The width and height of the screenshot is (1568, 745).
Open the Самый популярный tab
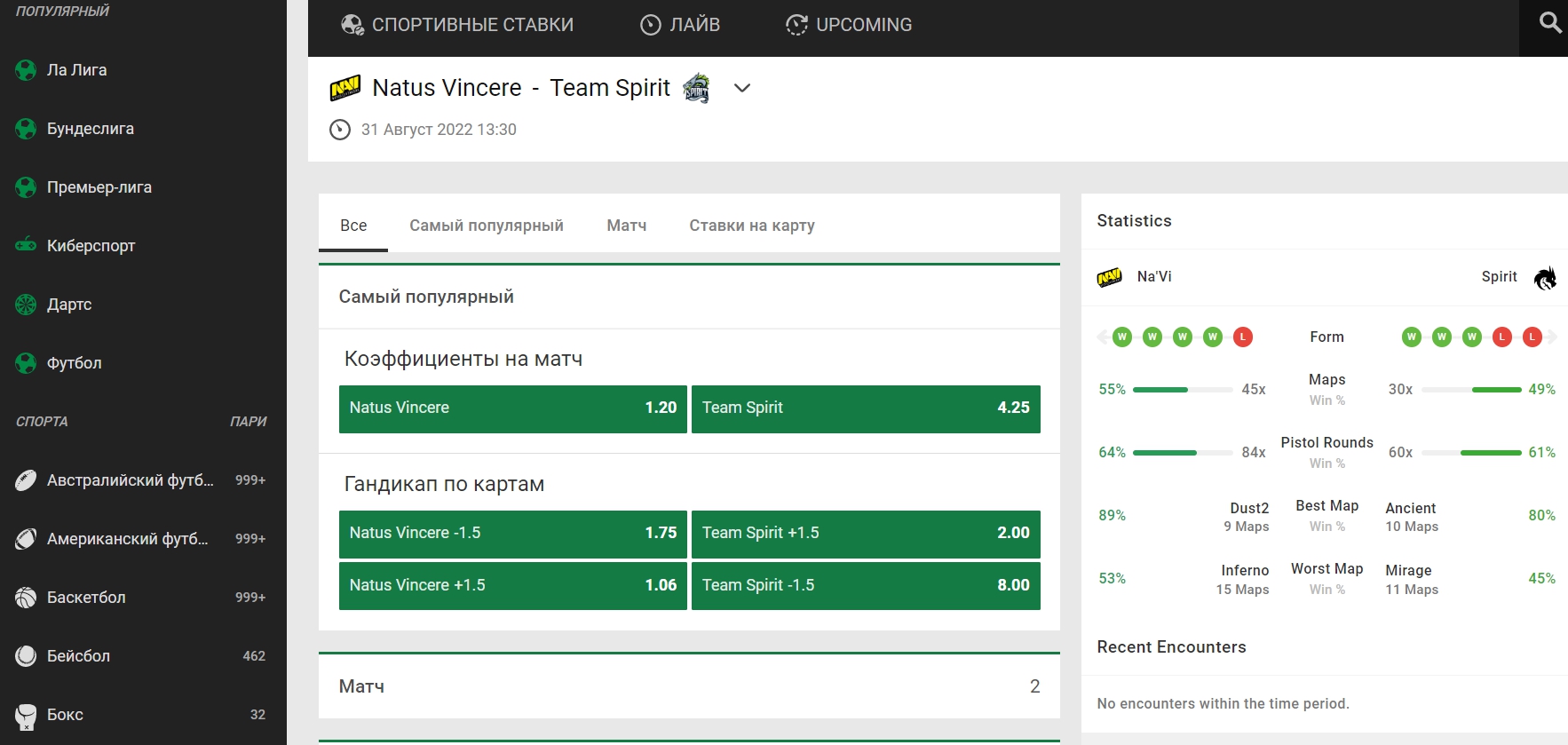point(486,226)
